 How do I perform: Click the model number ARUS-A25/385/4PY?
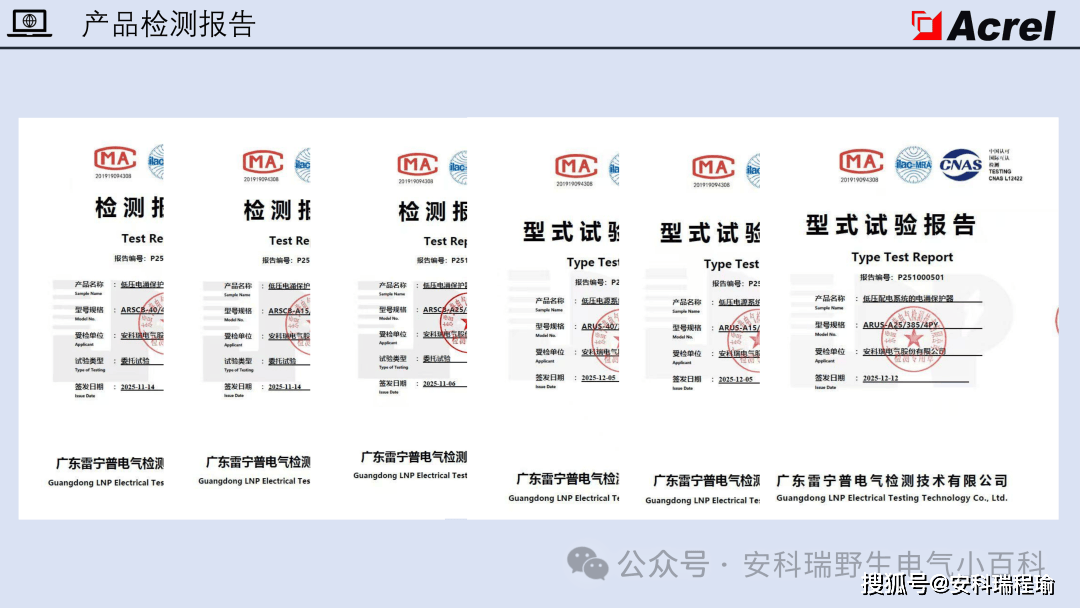(x=900, y=325)
